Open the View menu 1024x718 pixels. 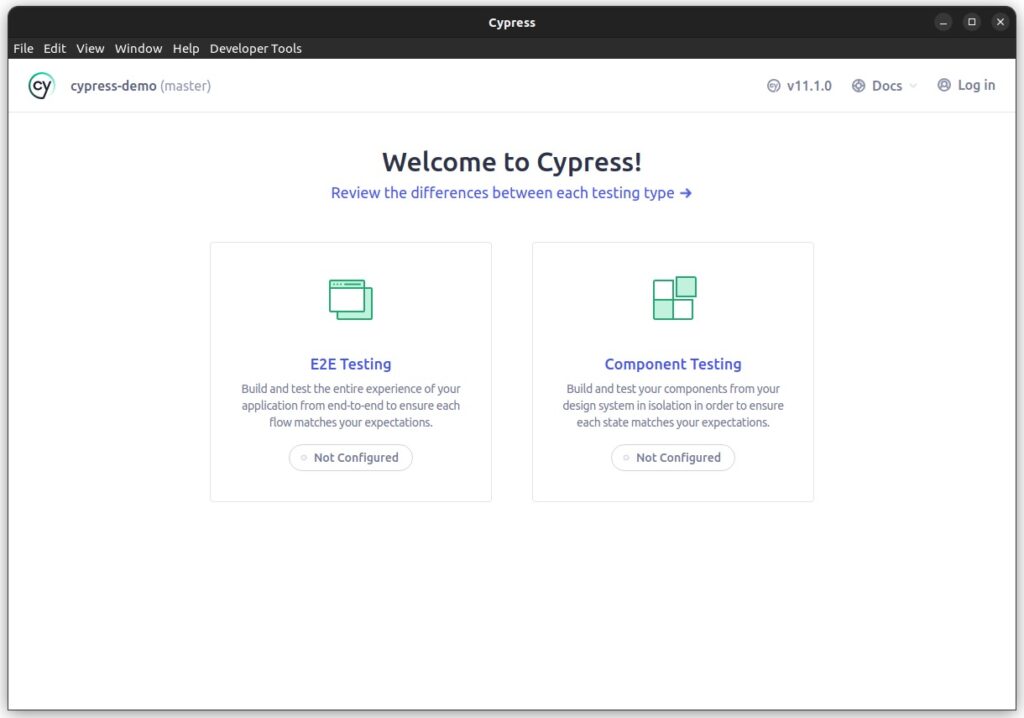click(x=90, y=48)
